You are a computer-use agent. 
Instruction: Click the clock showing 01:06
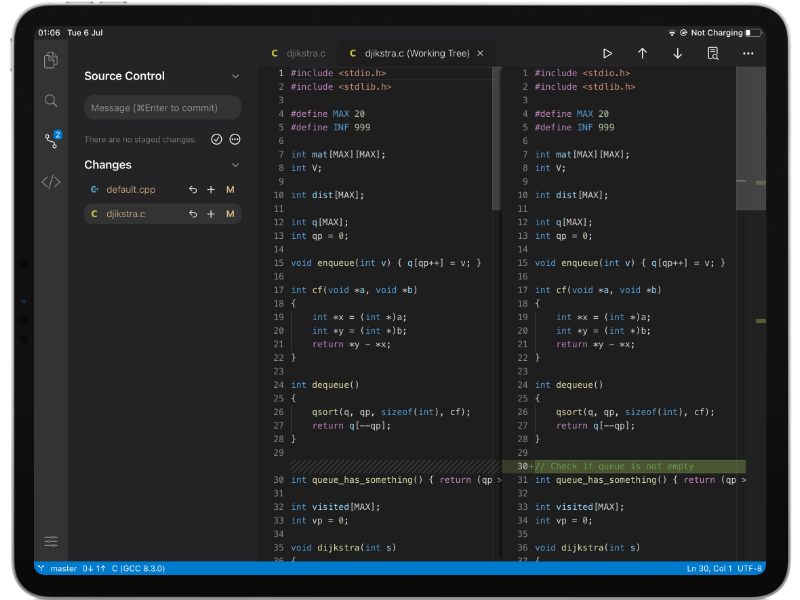point(49,33)
